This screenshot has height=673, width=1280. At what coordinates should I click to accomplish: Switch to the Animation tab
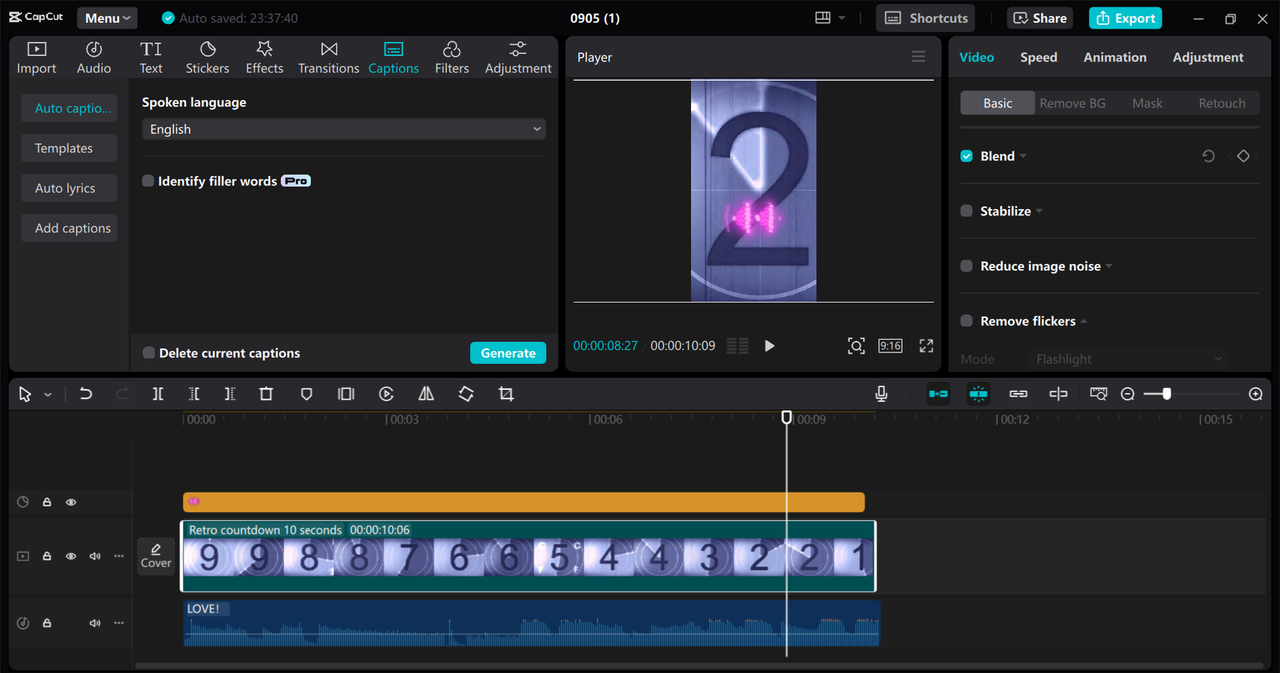coord(1115,57)
